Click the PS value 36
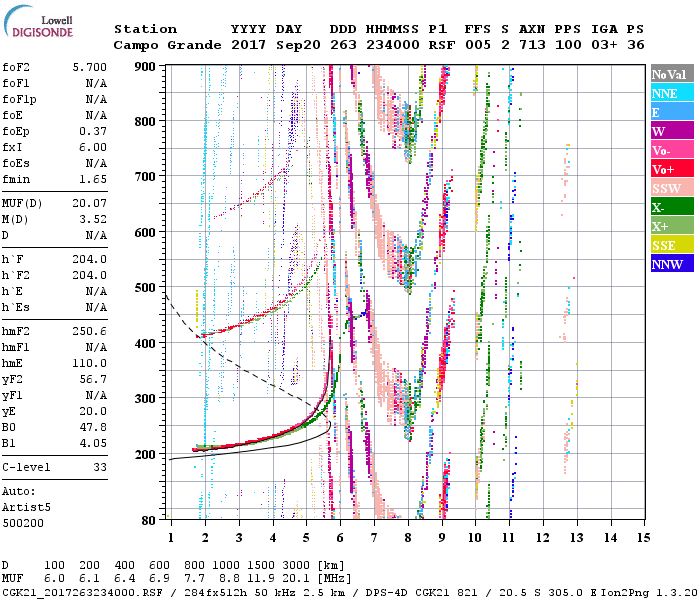 point(636,45)
